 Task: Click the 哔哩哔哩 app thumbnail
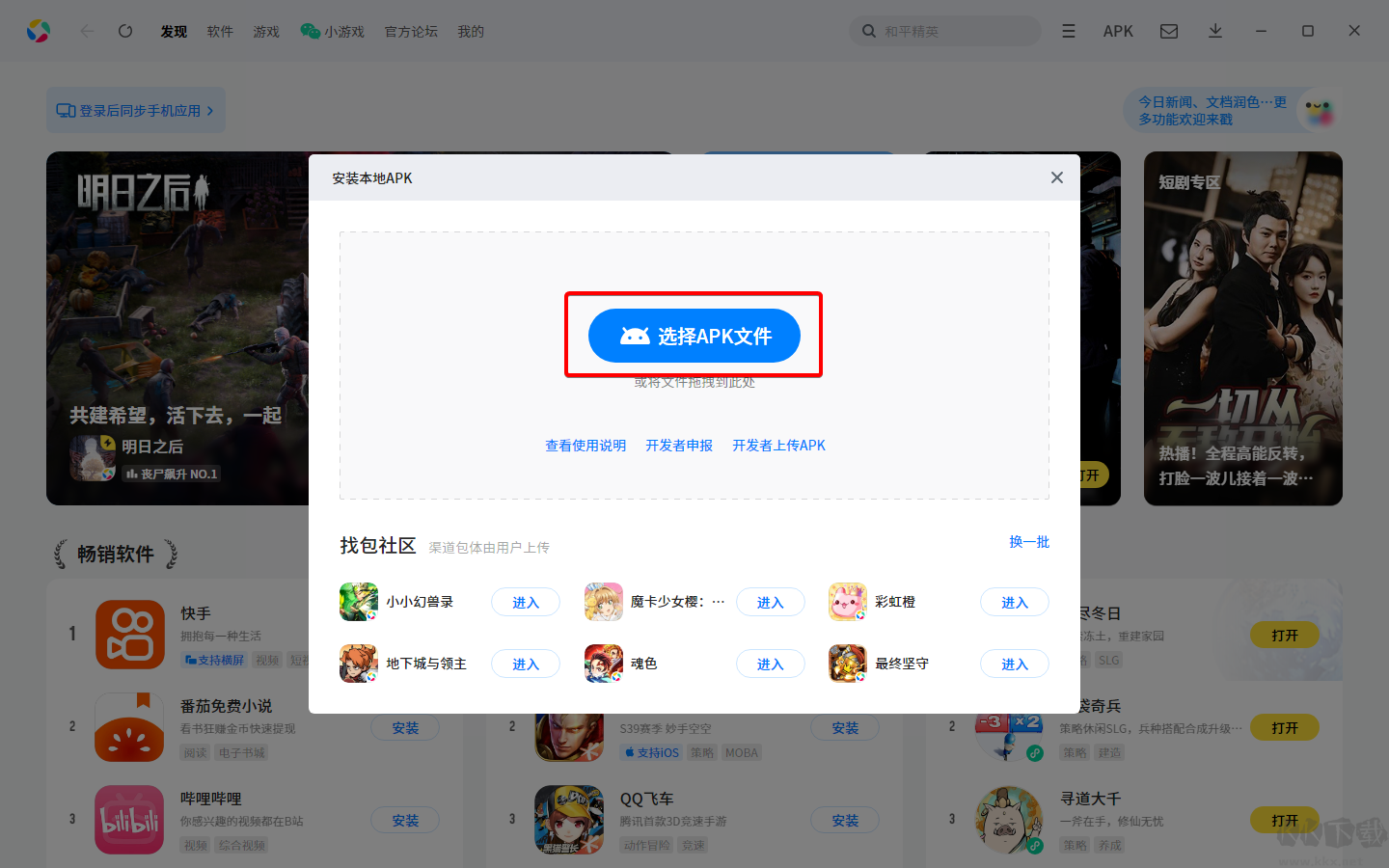[129, 819]
